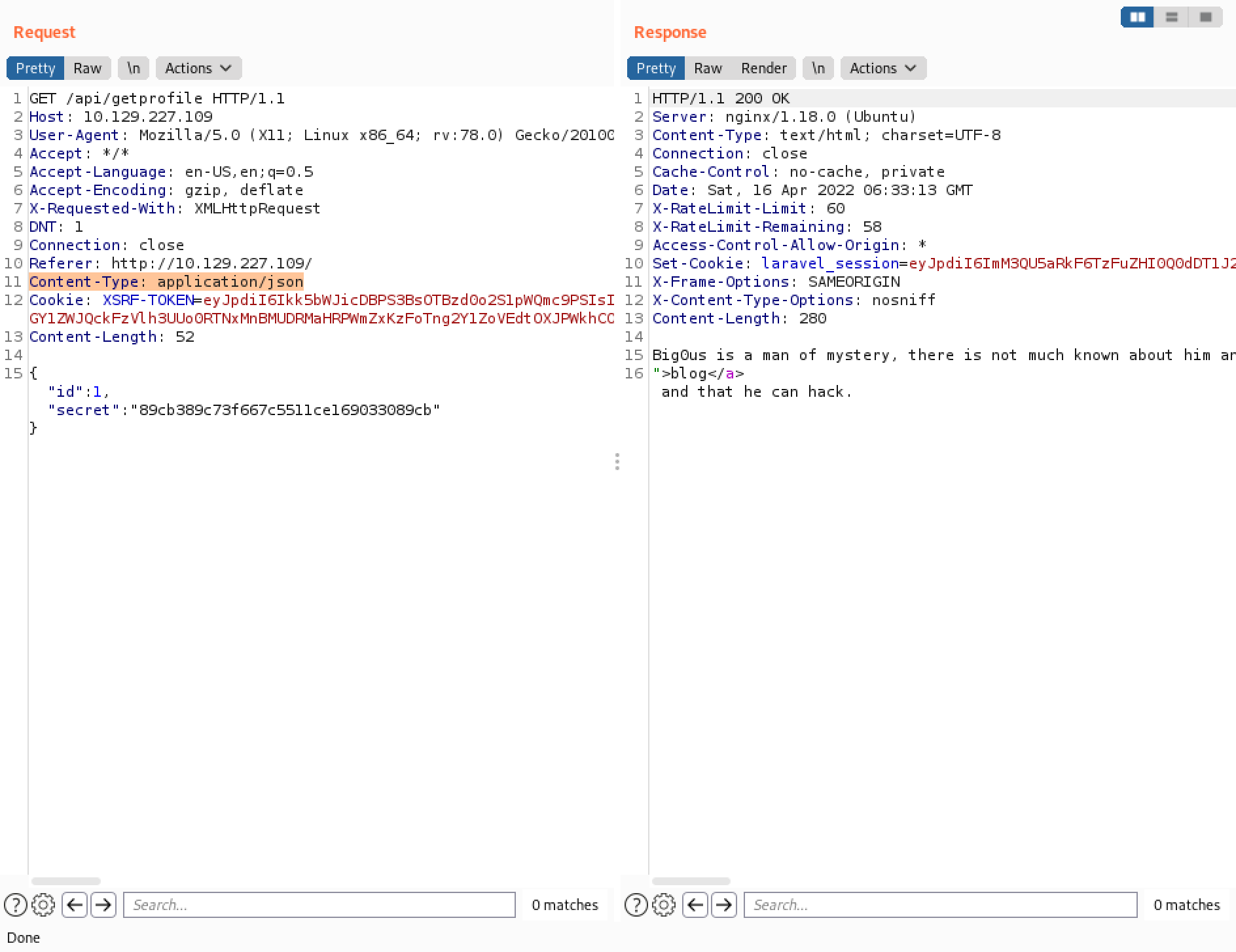The width and height of the screenshot is (1236, 952).
Task: Click the Referer header line
Action: pos(171,263)
